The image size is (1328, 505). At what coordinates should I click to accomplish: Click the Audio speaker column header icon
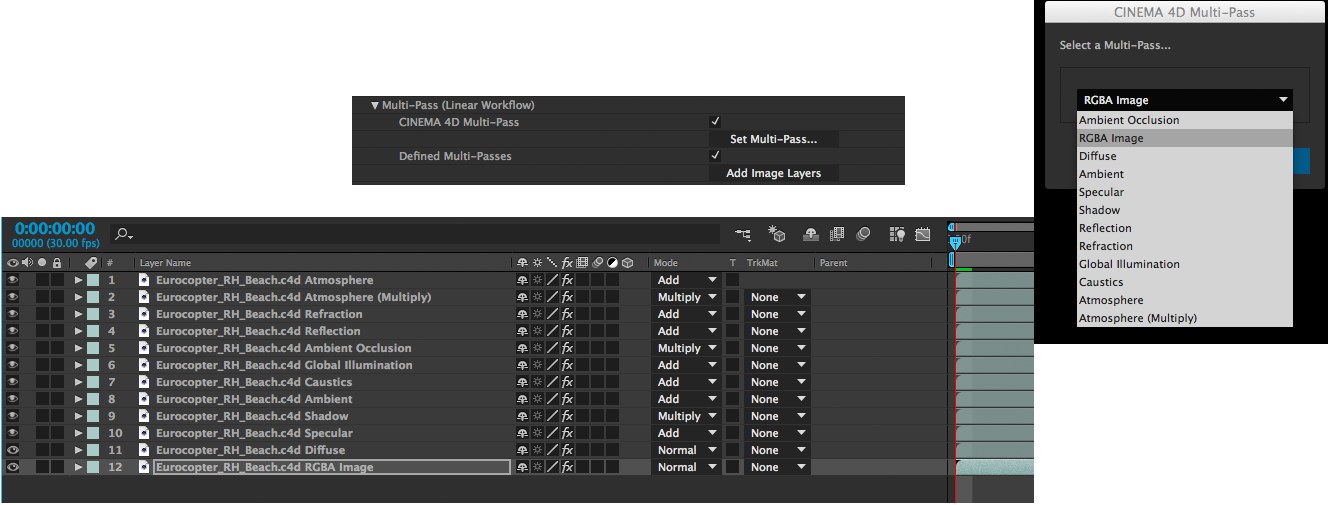click(27, 263)
